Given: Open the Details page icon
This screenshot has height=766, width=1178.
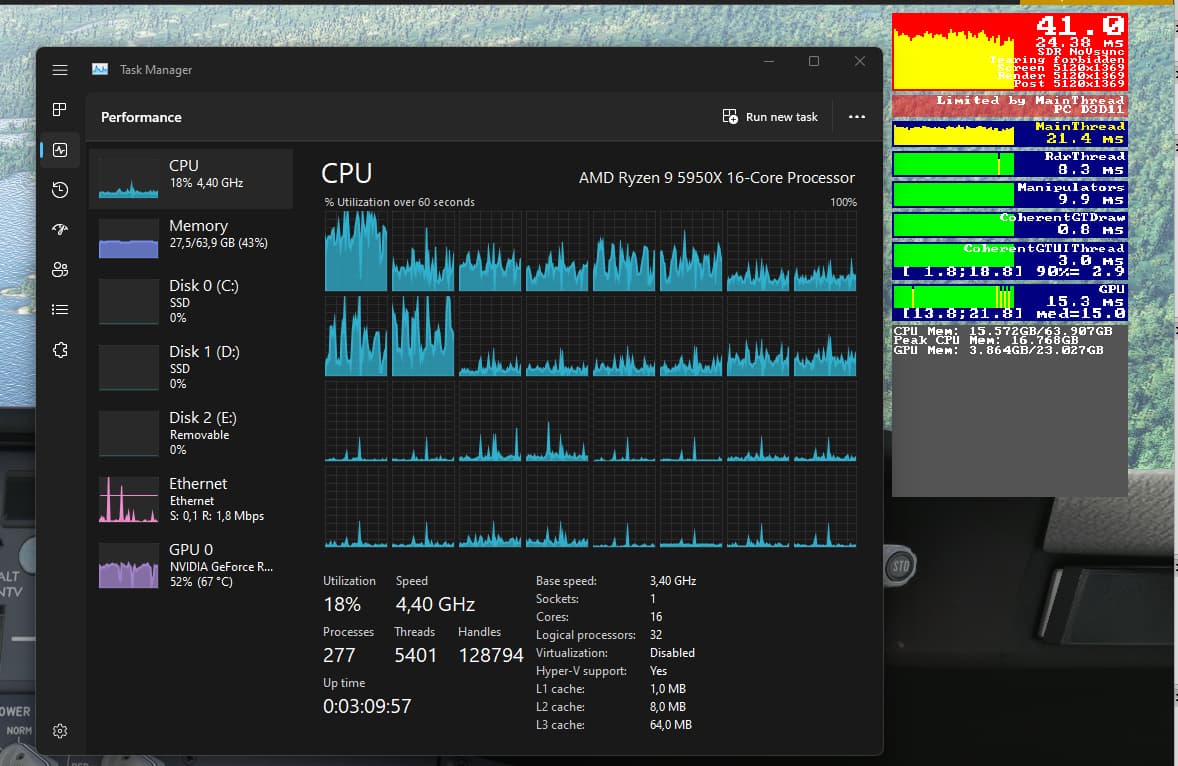Looking at the screenshot, I should pos(60,310).
